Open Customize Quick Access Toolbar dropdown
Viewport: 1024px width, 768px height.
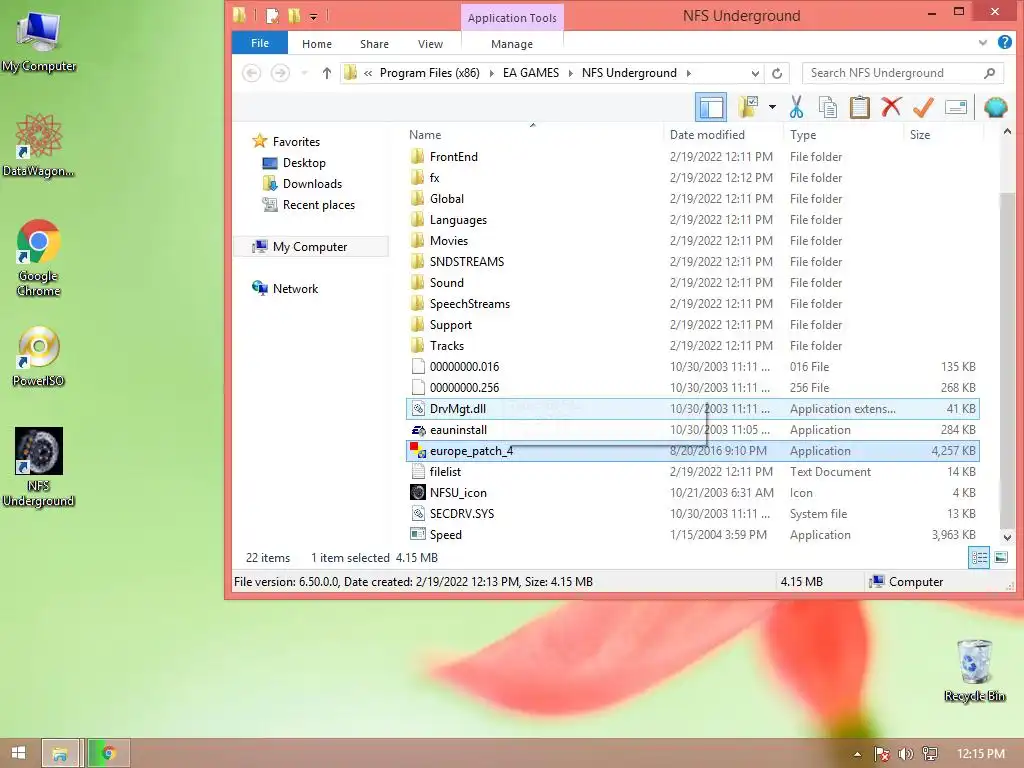coord(313,16)
